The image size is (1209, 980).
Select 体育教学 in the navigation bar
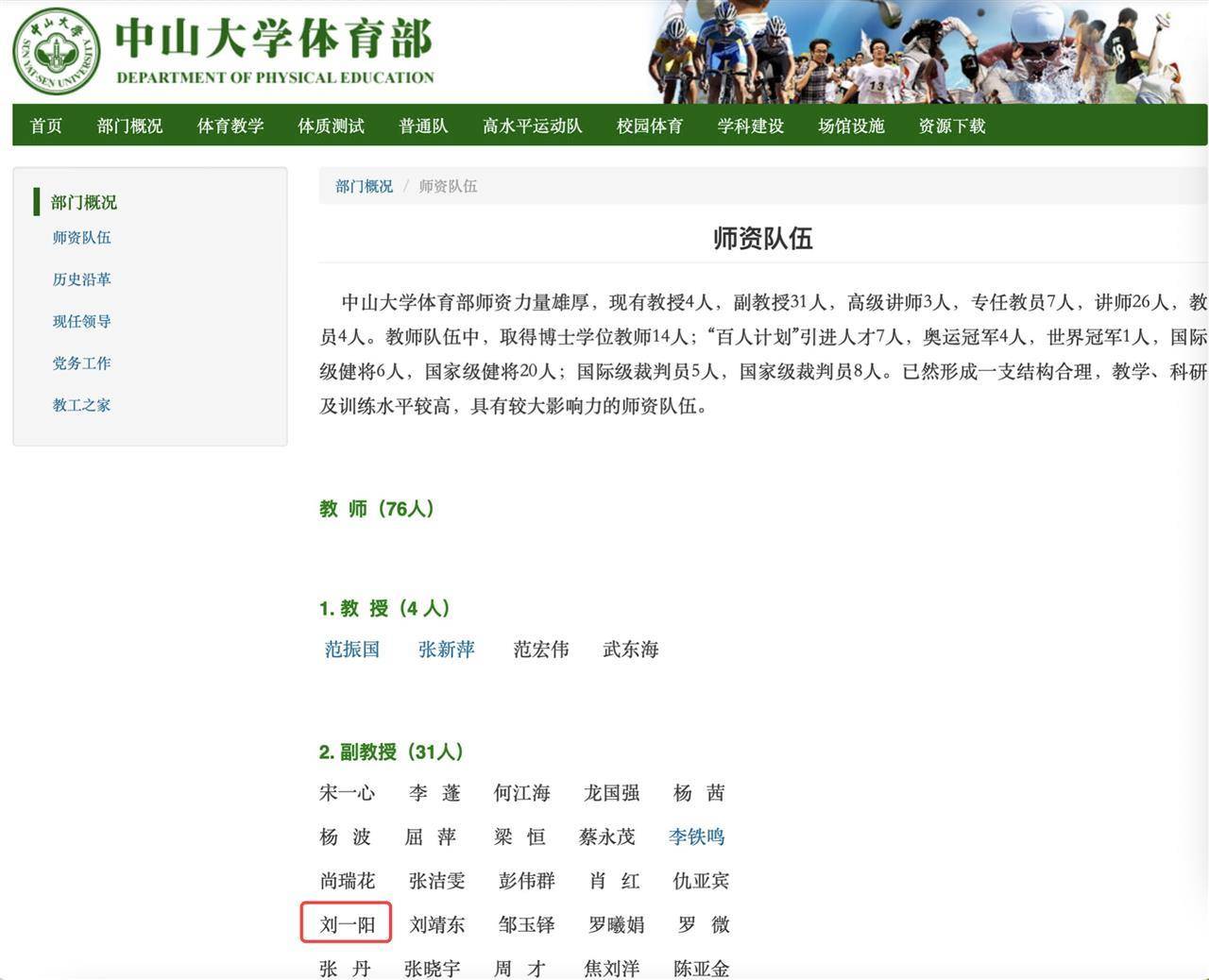pos(230,125)
